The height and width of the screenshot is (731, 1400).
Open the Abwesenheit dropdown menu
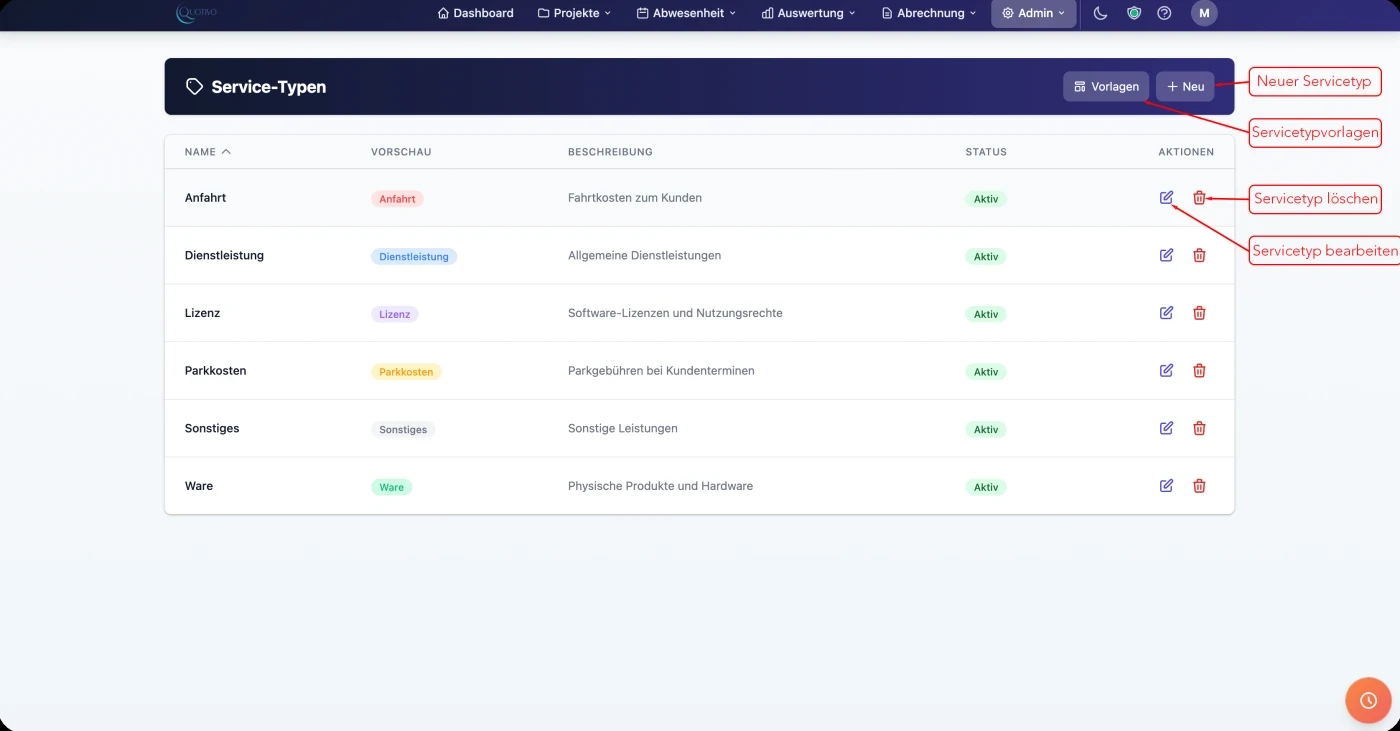click(x=686, y=13)
